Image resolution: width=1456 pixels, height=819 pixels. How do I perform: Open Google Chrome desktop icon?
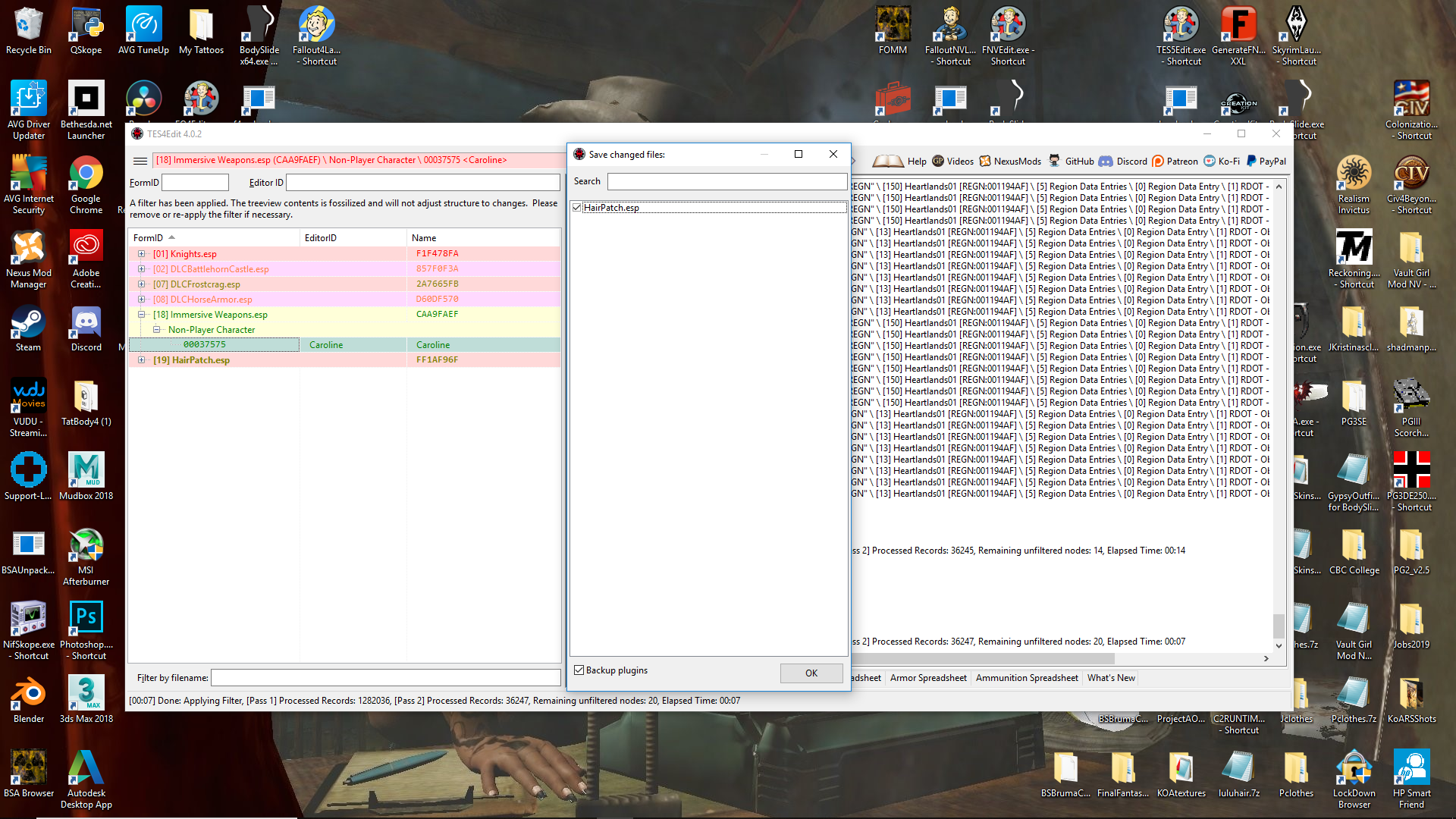click(x=86, y=186)
